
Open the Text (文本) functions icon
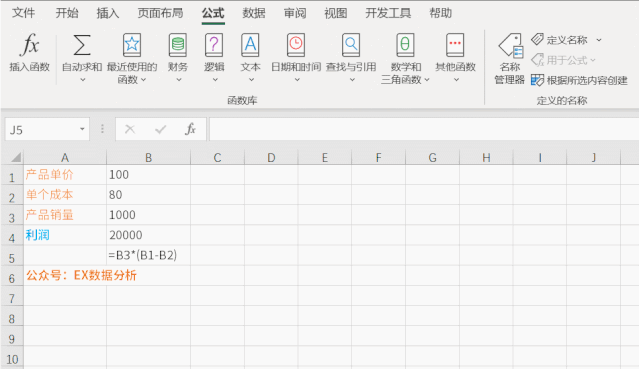(250, 45)
